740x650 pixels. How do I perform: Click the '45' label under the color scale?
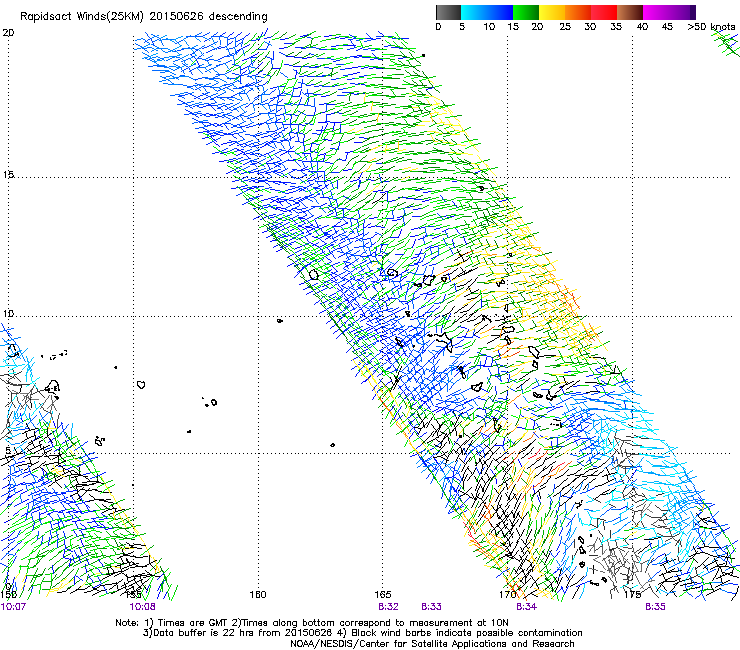[x=667, y=27]
